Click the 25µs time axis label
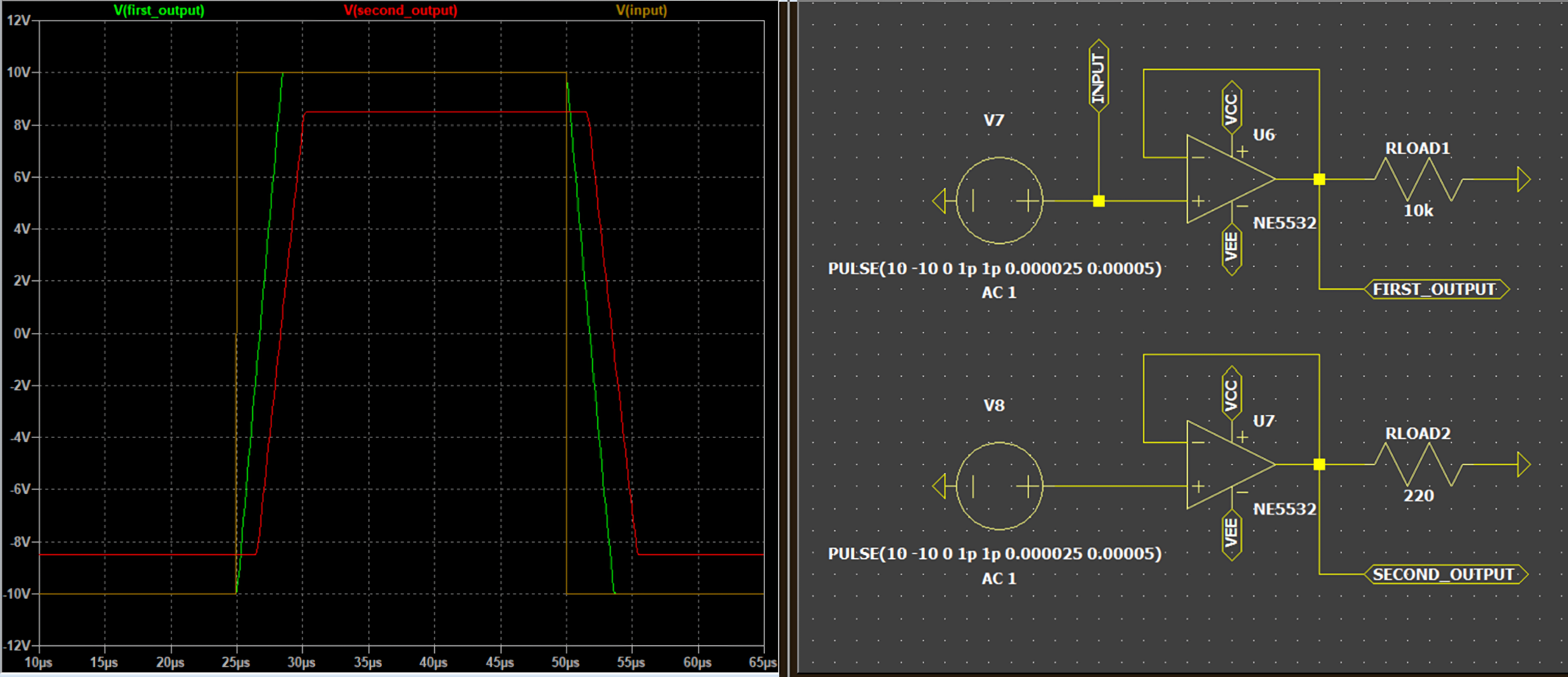The height and width of the screenshot is (677, 1568). coord(236,663)
